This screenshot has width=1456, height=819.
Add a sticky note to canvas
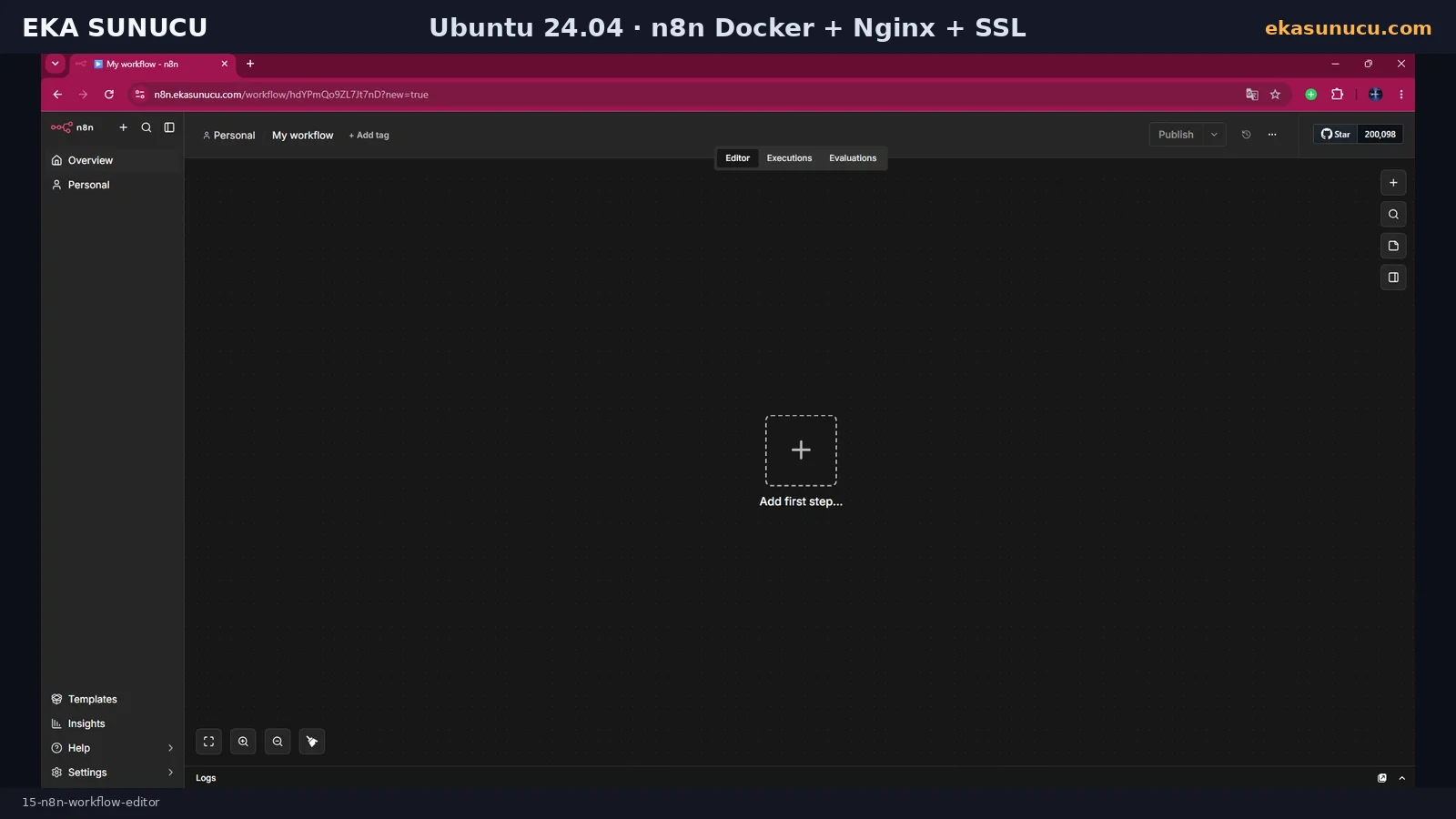(1393, 246)
